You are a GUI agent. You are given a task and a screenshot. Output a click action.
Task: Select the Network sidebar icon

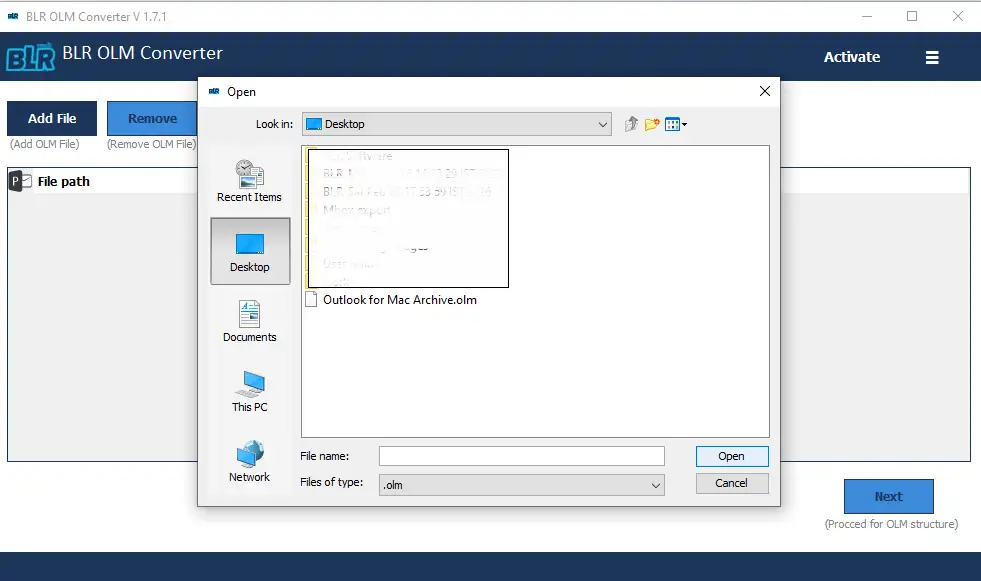[x=249, y=458]
